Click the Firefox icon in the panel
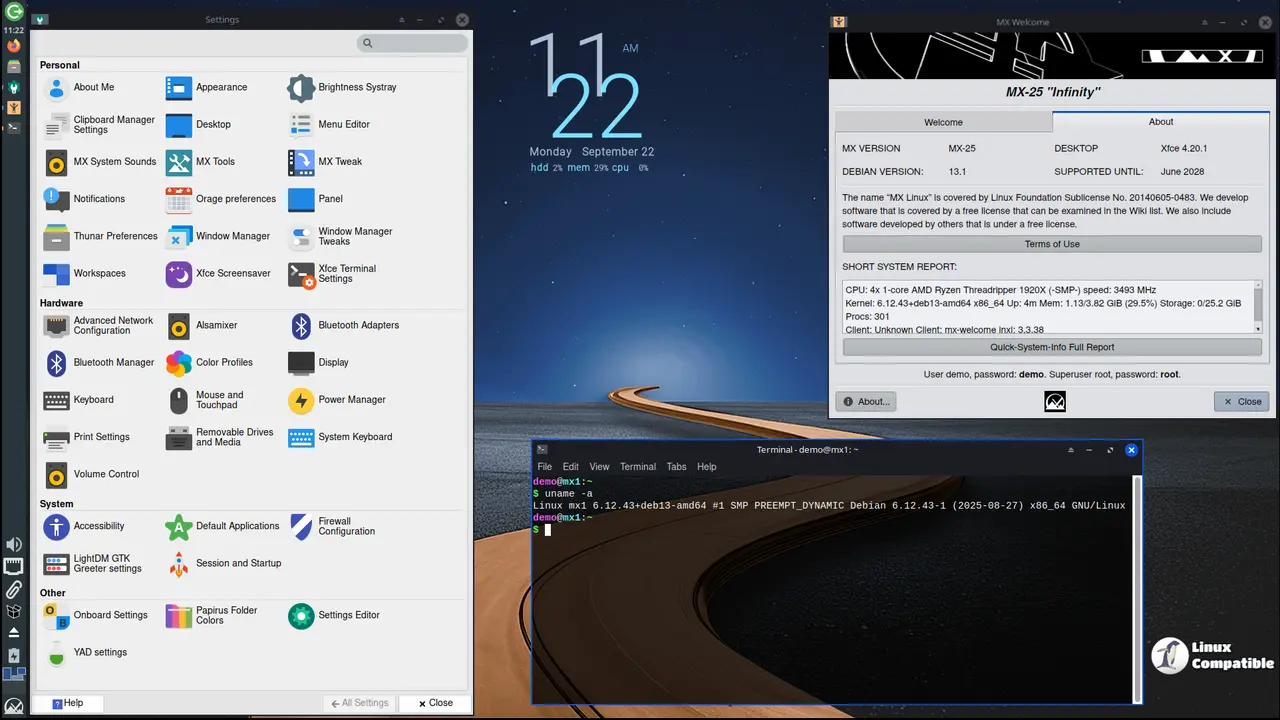Image resolution: width=1280 pixels, height=720 pixels. pos(14,46)
